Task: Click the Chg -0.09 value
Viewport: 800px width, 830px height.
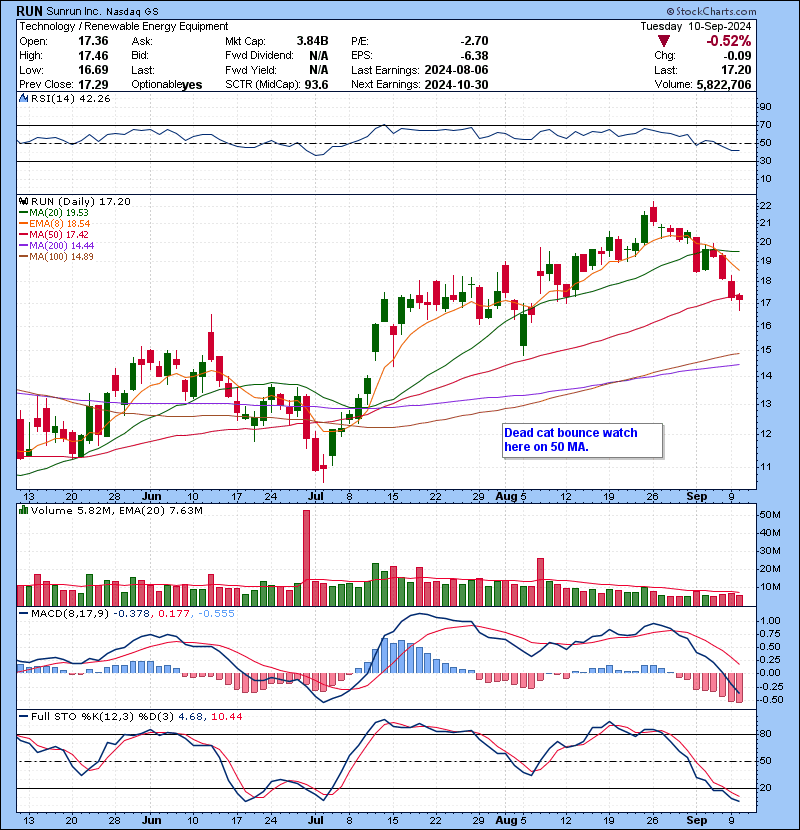Action: (738, 56)
